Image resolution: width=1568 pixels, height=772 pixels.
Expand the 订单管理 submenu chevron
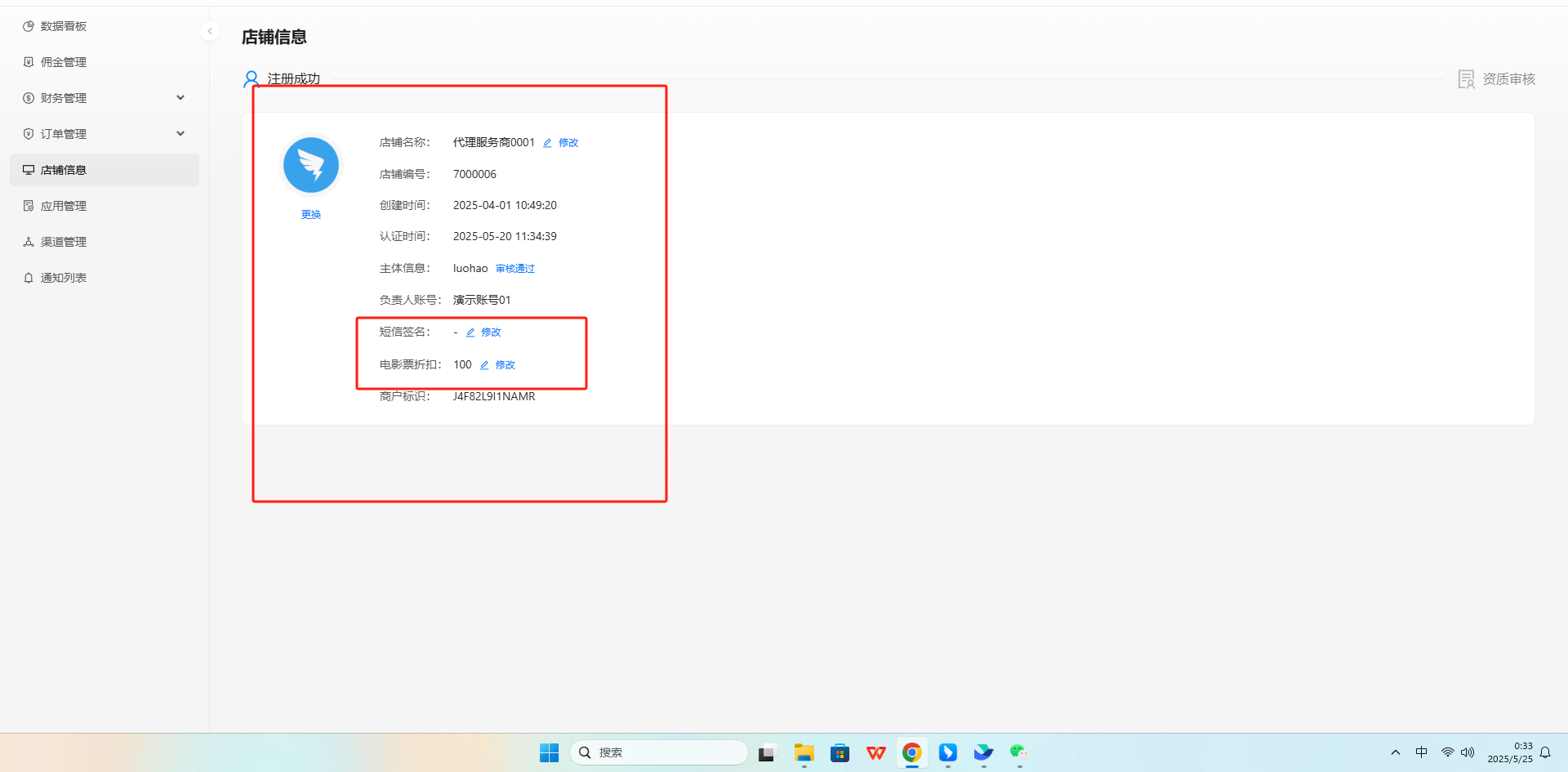pyautogui.click(x=180, y=134)
